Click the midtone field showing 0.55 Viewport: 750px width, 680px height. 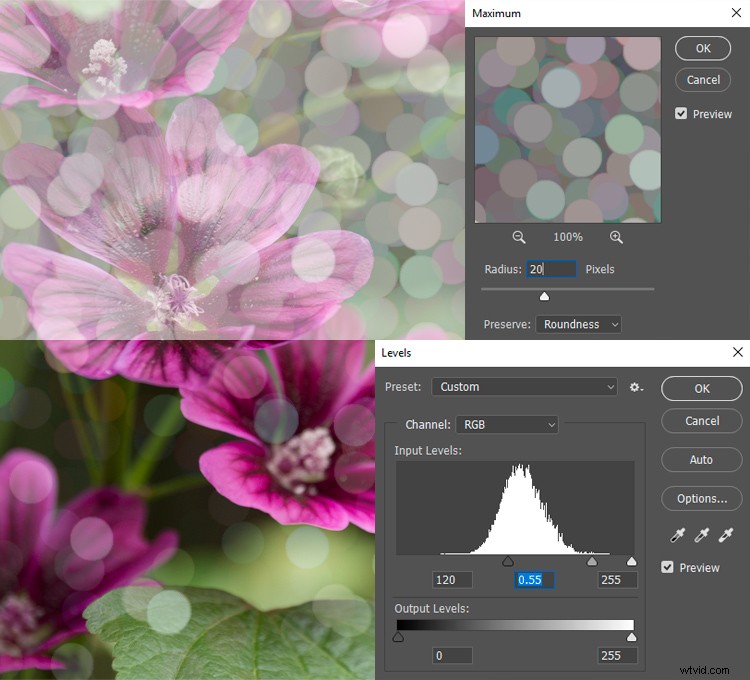tap(534, 580)
